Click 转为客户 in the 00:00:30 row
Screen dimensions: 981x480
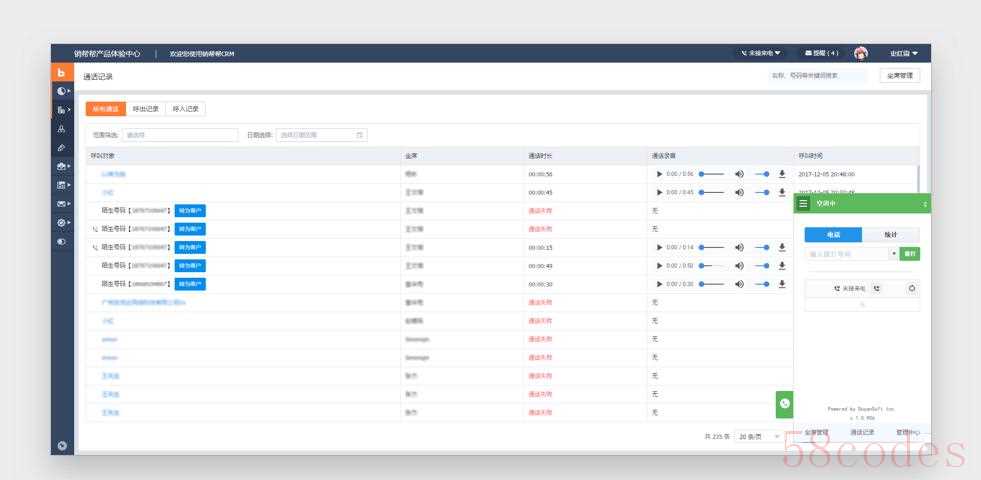[x=190, y=284]
